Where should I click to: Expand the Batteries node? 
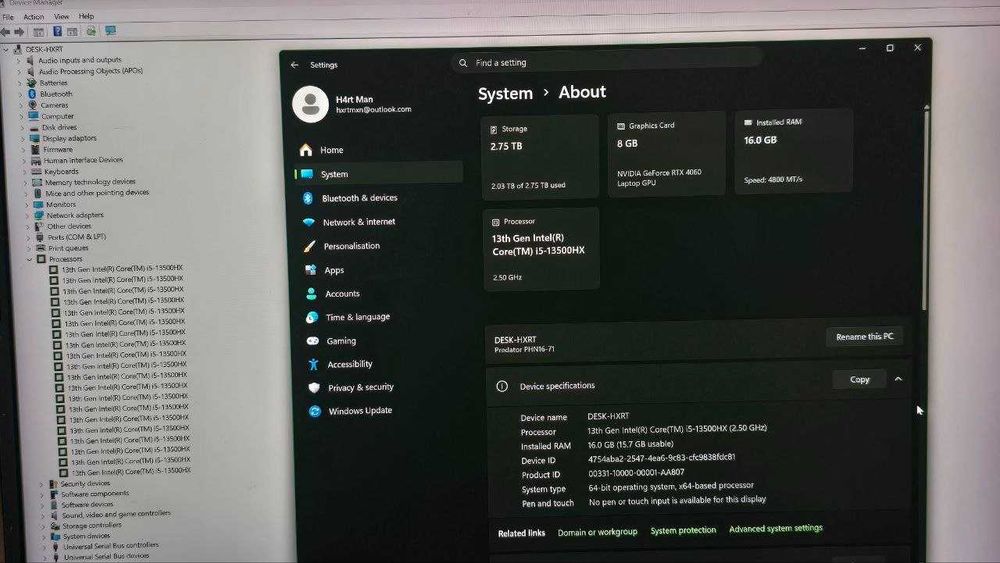pyautogui.click(x=20, y=83)
